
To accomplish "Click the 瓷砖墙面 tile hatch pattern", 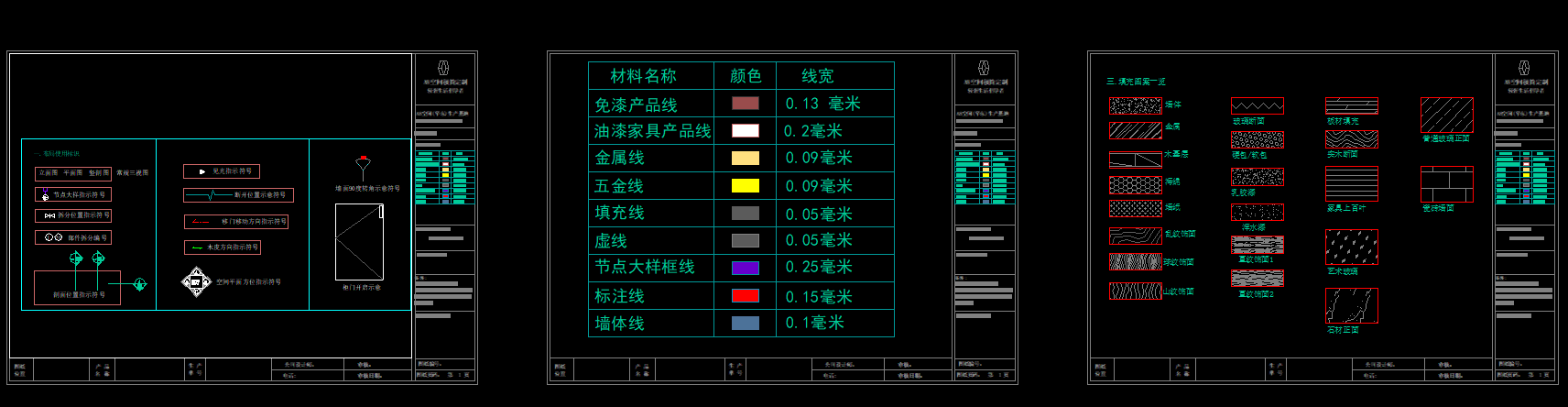I will click(1446, 184).
